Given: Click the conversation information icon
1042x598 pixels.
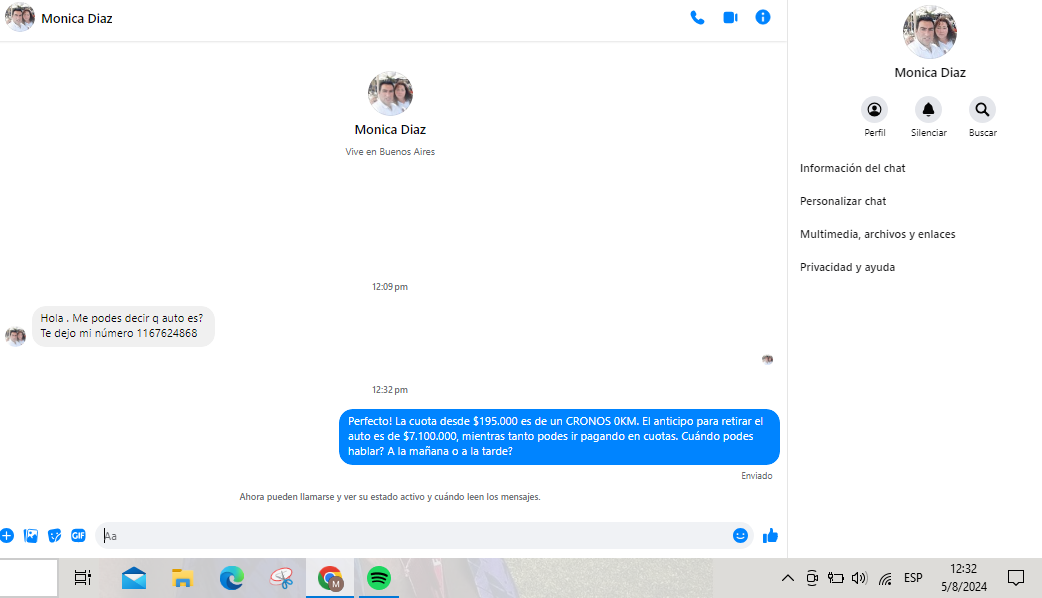Looking at the screenshot, I should point(763,18).
